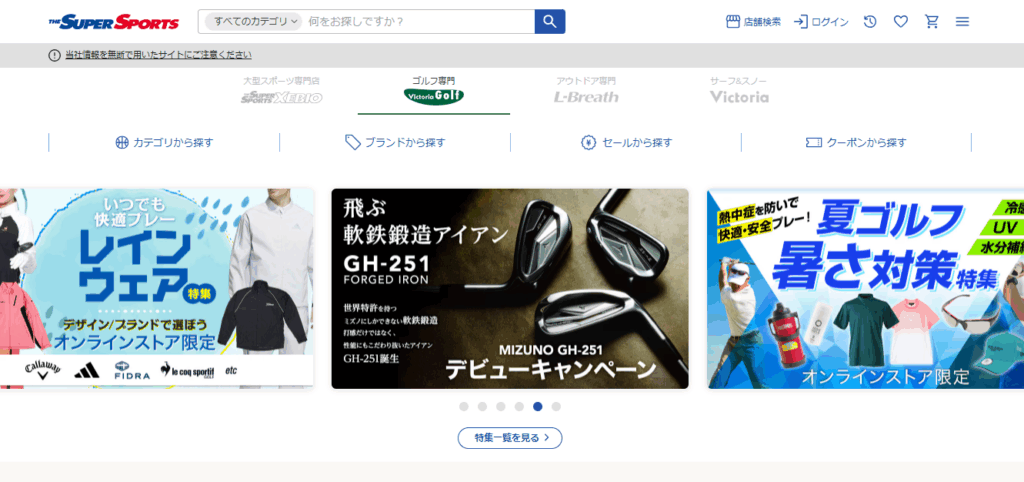Select active fifth carousel dot
Viewport: 1024px width, 482px height.
click(537, 406)
